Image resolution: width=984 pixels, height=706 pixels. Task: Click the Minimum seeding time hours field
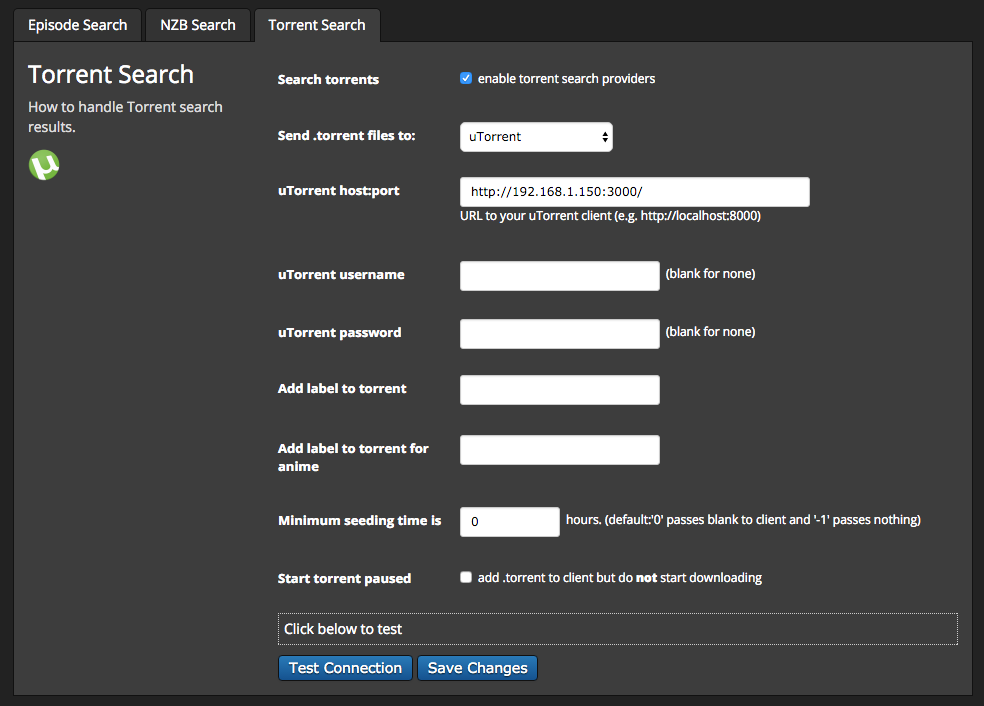coord(509,522)
